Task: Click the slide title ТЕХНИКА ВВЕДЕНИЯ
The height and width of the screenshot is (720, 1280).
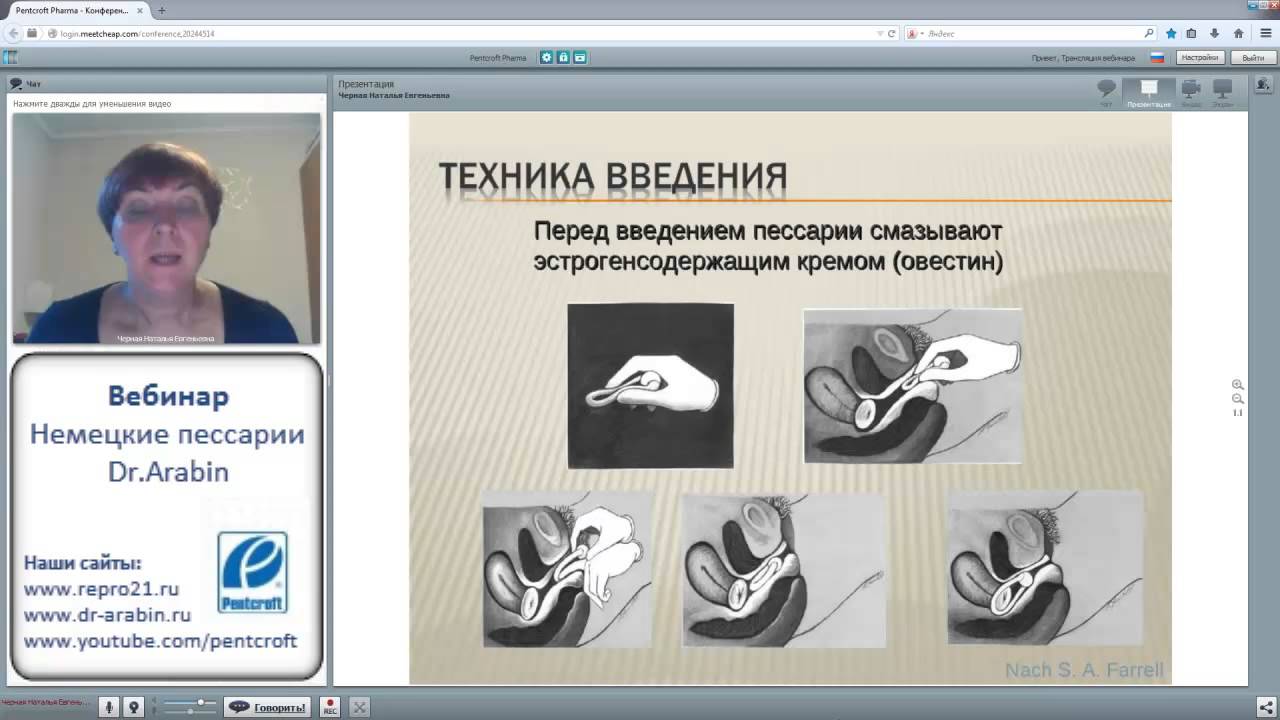Action: [x=613, y=176]
